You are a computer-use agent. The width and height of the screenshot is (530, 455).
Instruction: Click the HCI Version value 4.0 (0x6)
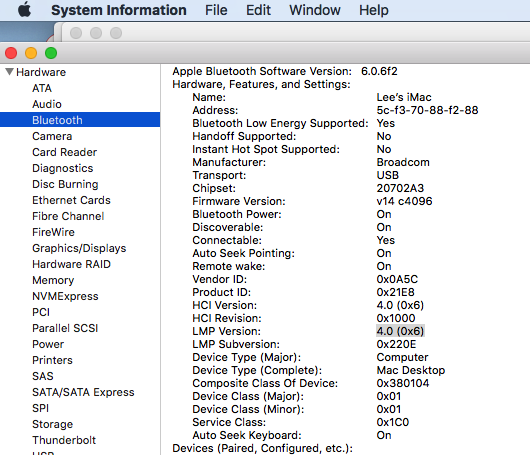400,305
